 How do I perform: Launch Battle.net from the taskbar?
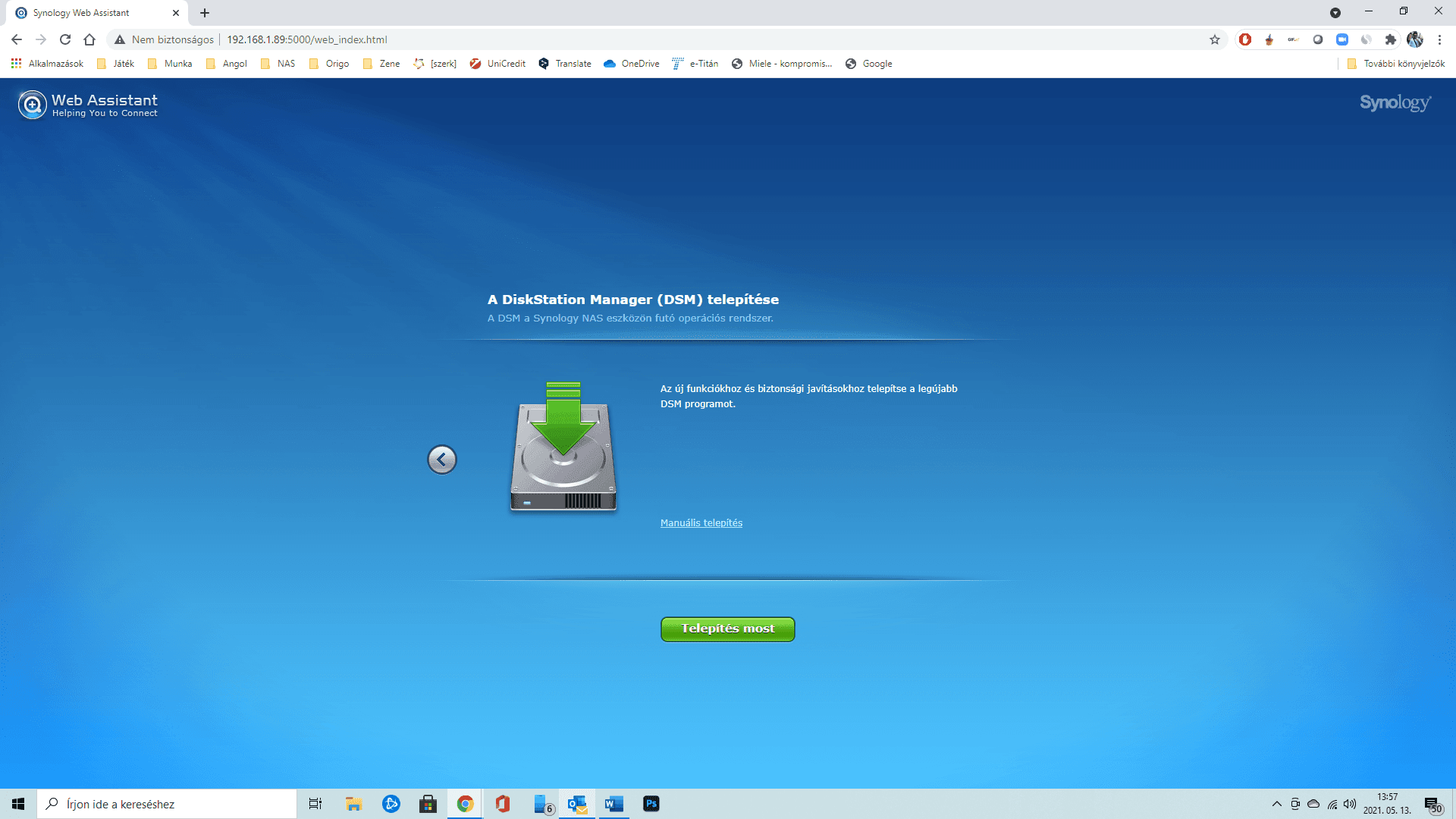click(x=391, y=804)
